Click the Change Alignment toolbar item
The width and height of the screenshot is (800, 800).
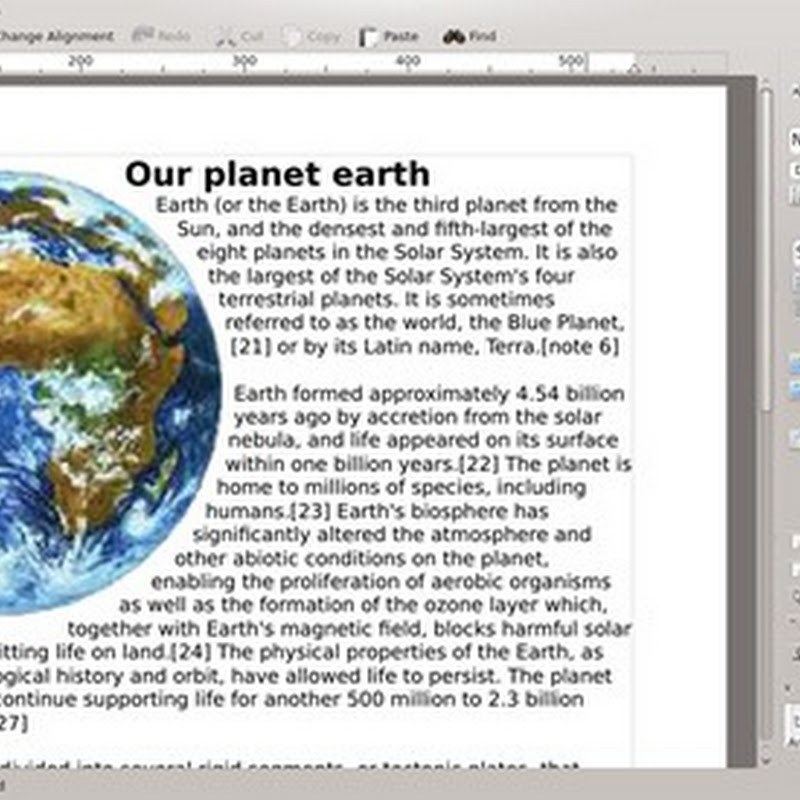coord(56,37)
